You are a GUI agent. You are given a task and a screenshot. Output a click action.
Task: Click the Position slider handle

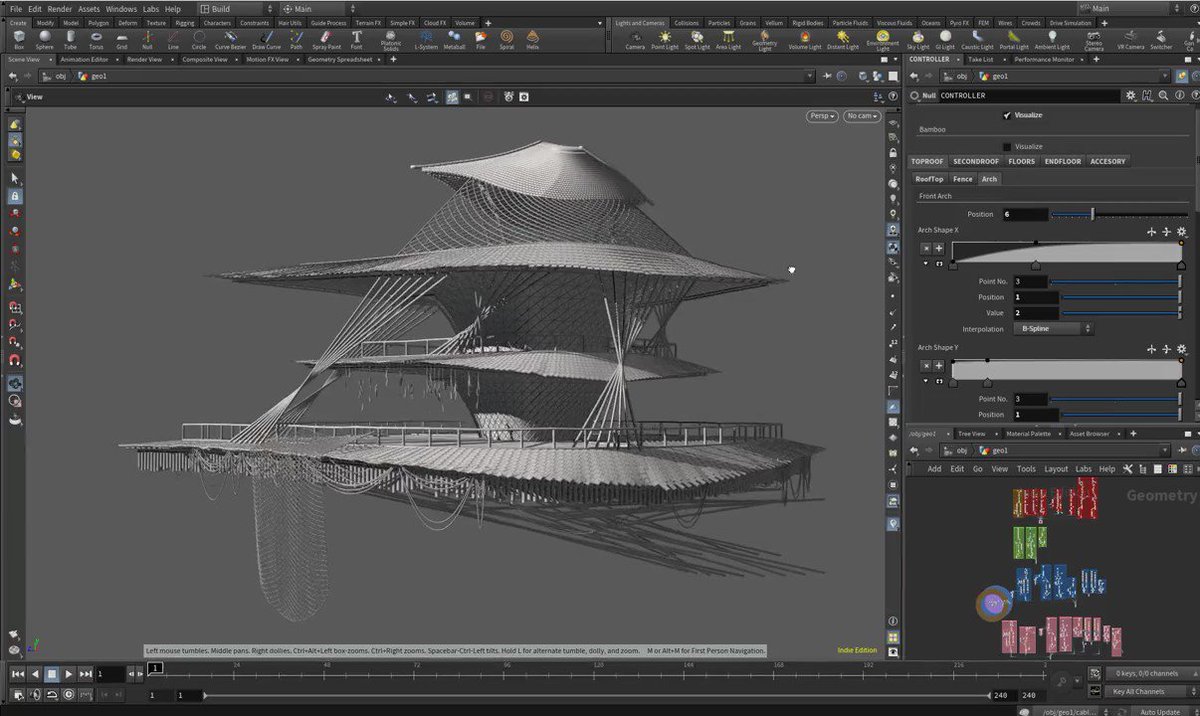[1092, 214]
